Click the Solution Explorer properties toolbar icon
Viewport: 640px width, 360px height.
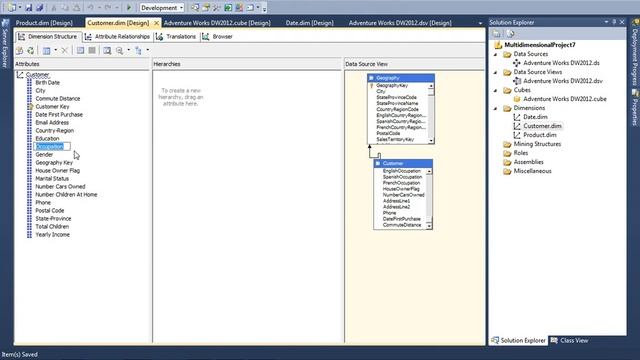click(x=496, y=34)
